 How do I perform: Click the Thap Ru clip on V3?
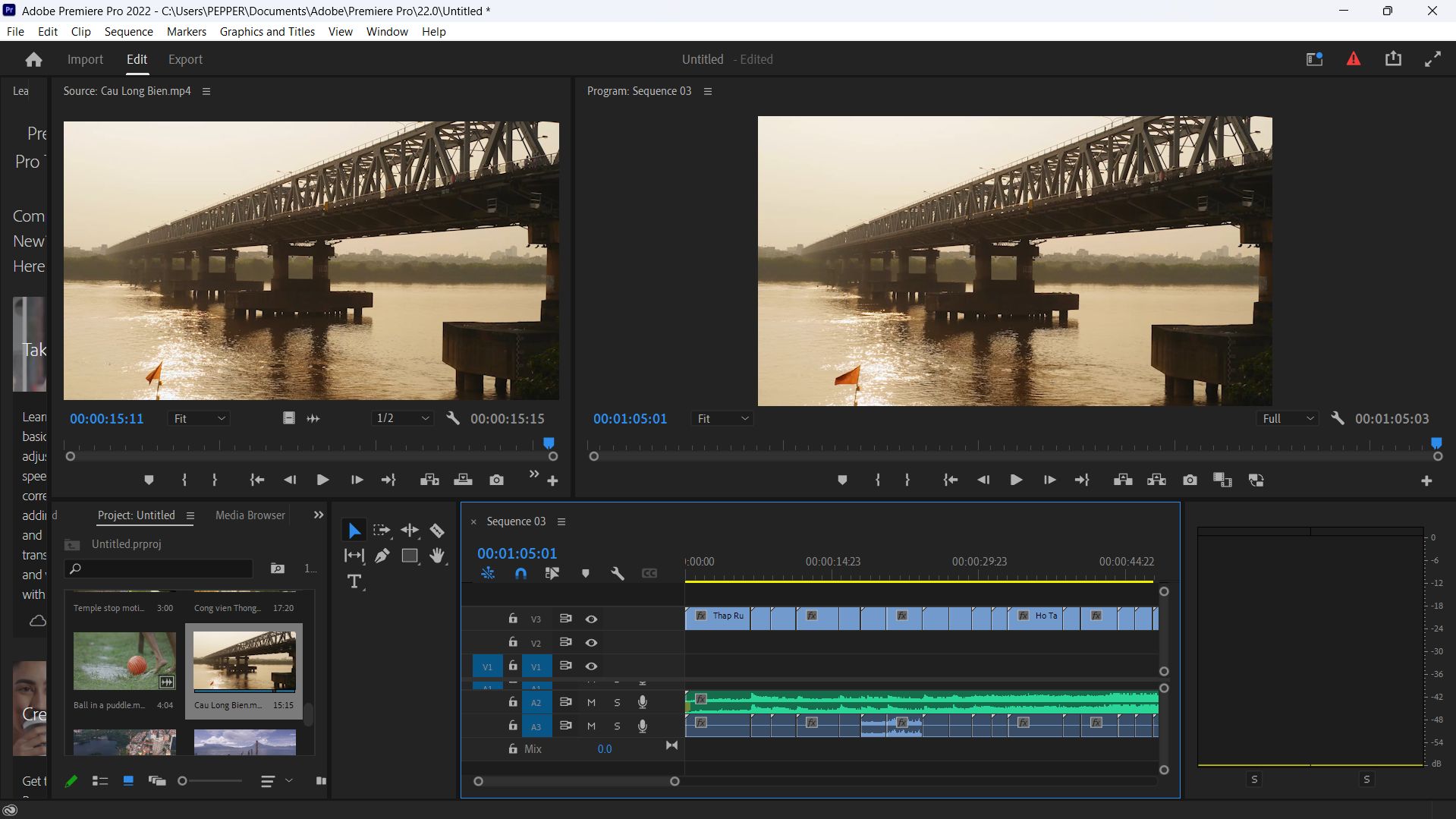718,618
